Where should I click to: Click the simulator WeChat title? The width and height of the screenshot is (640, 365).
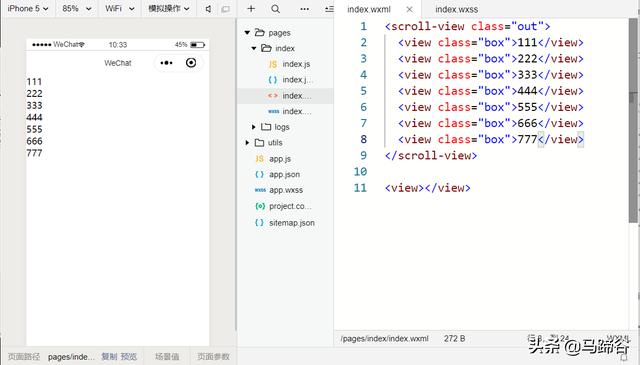pos(118,63)
